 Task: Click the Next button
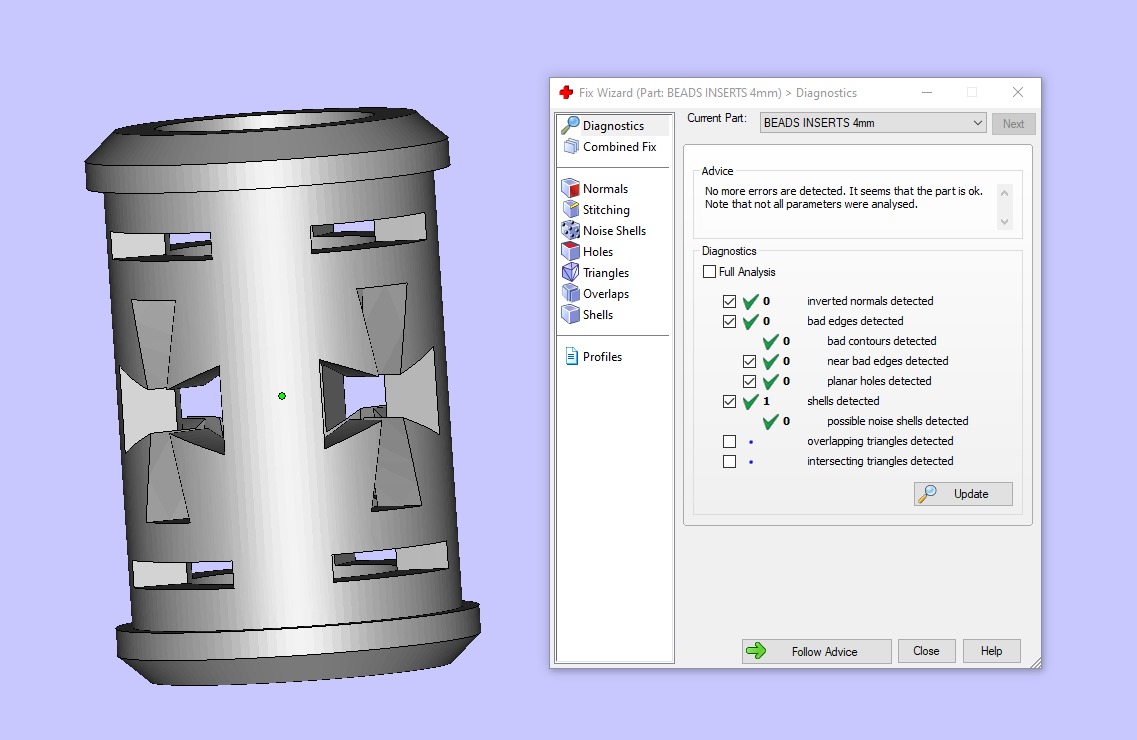click(x=1013, y=123)
